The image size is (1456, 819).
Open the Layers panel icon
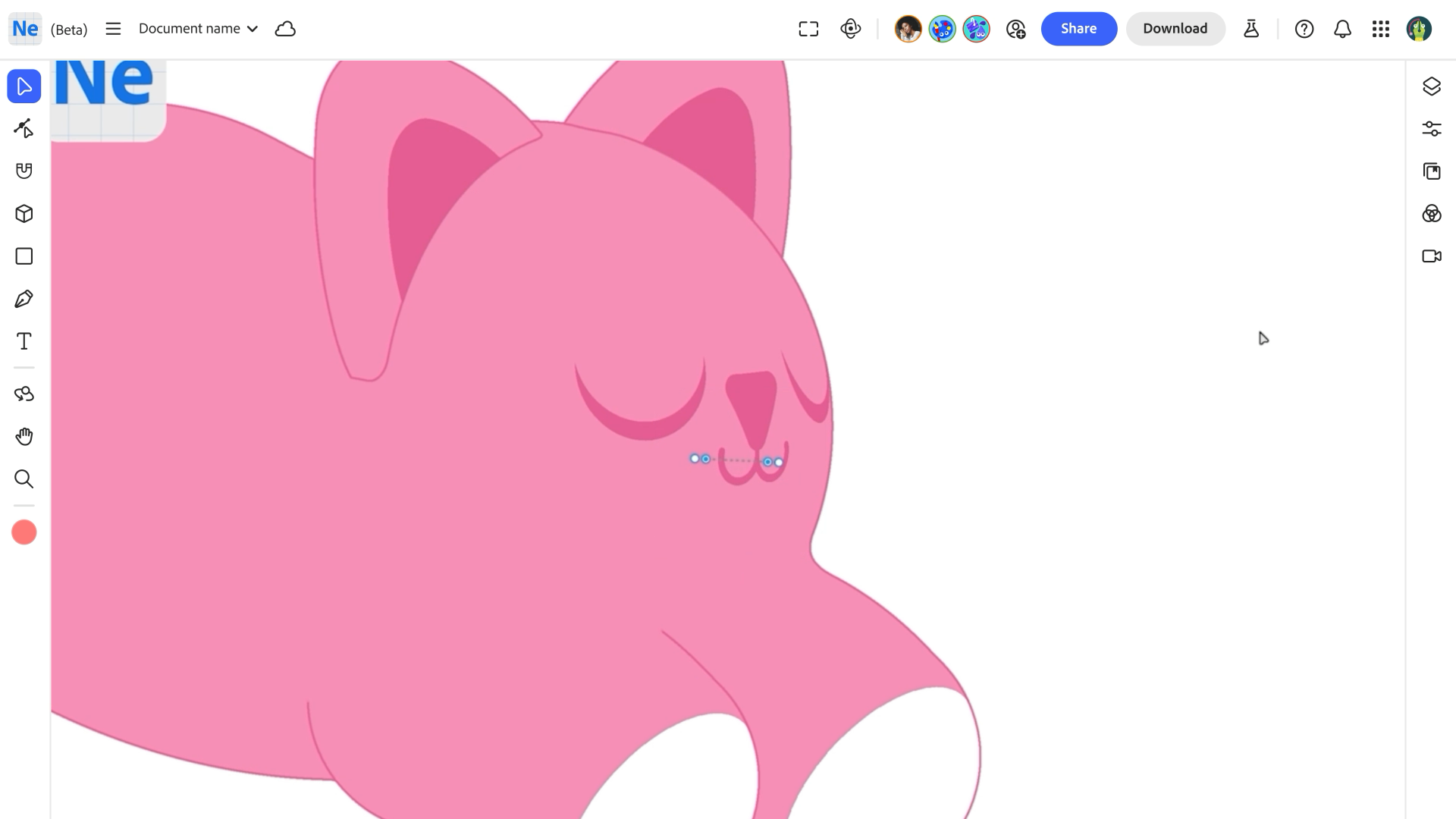(1432, 86)
